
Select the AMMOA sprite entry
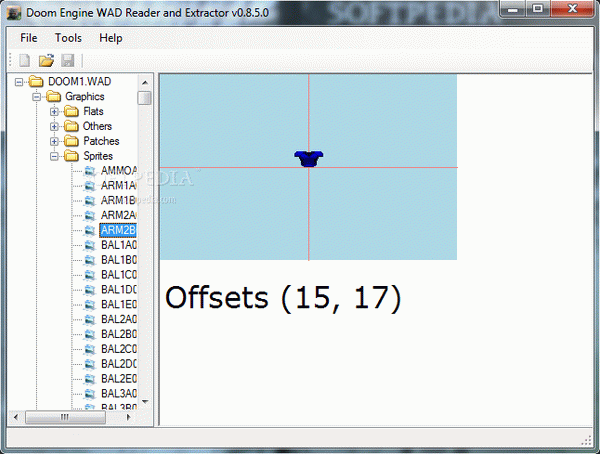tap(119, 171)
